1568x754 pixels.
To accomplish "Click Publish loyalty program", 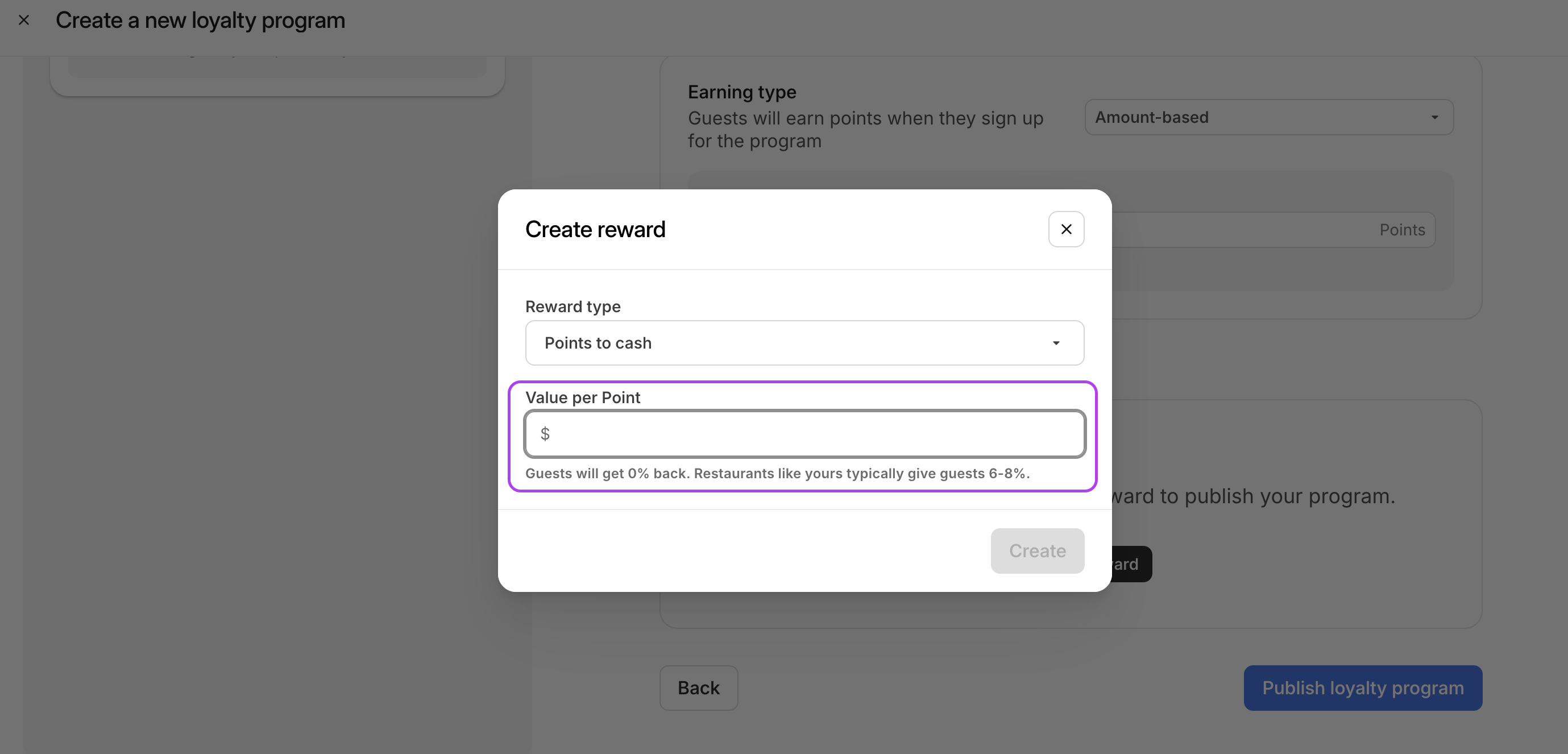I will tap(1362, 687).
